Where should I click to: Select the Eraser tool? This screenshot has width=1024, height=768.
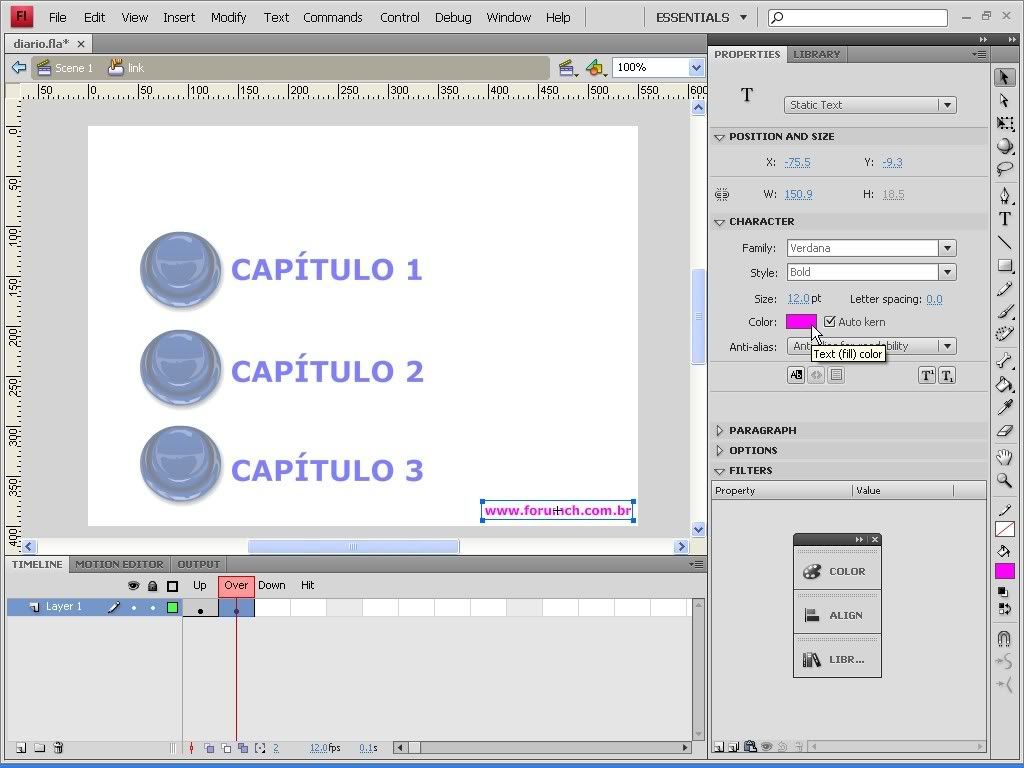coord(1005,431)
